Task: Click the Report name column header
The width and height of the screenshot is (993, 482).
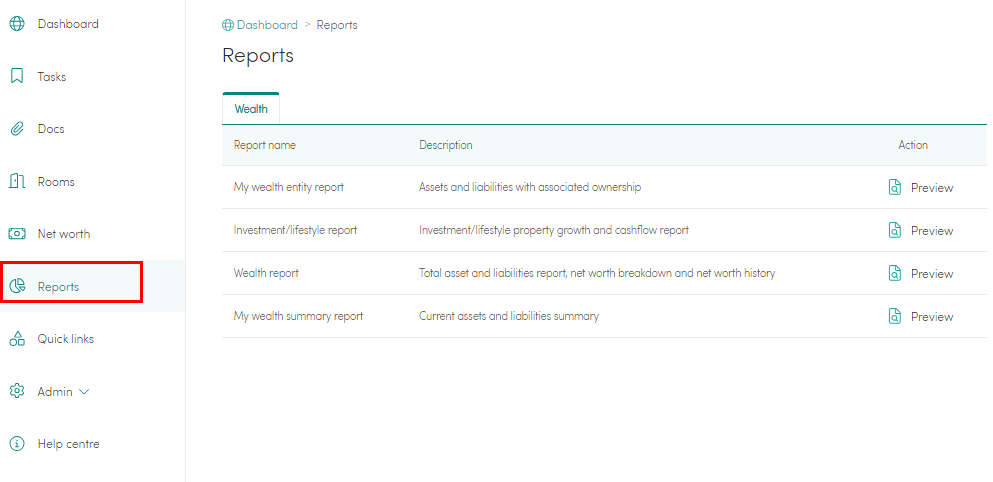Action: (265, 145)
